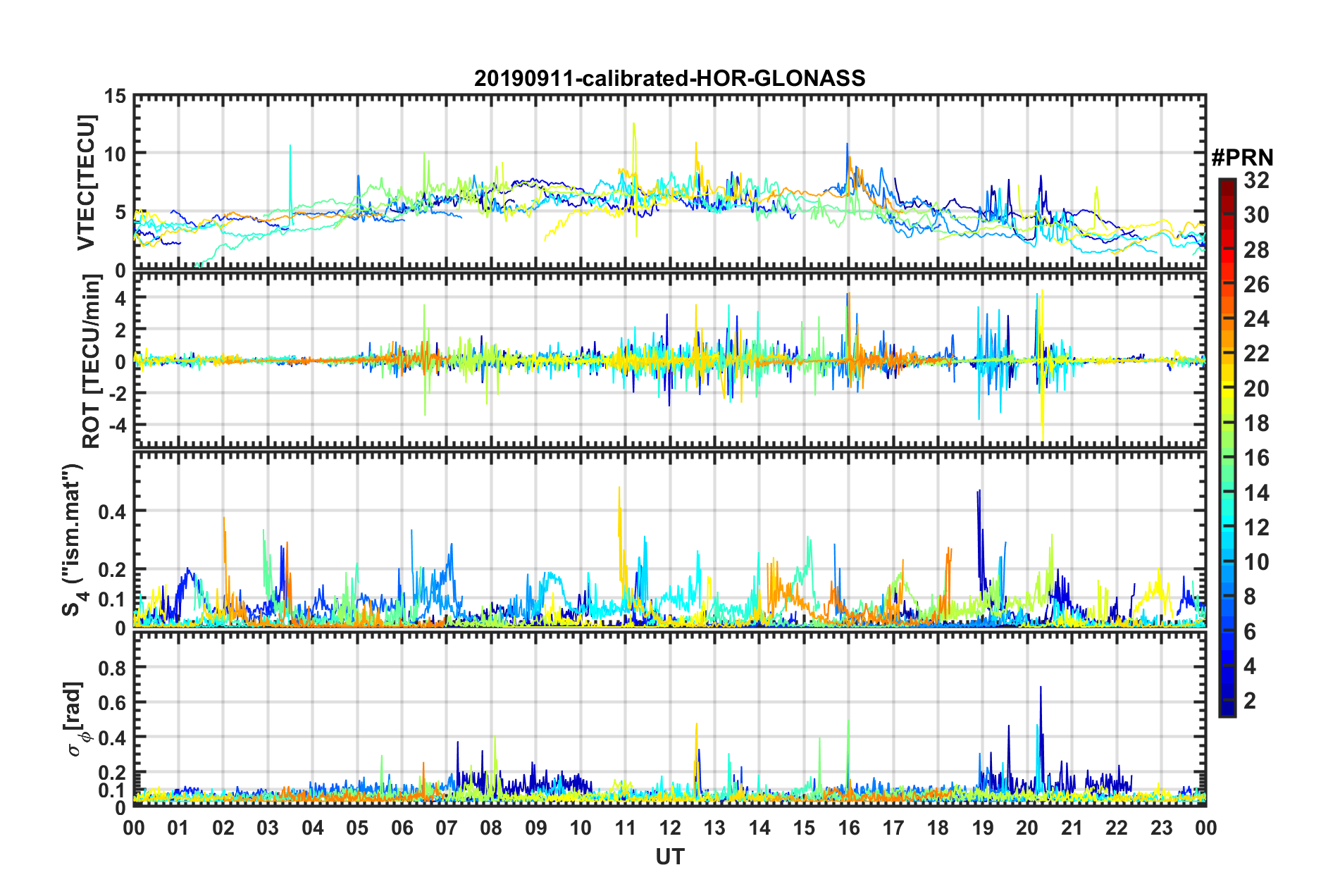Click inside the VTEC plot panel

coord(669,182)
